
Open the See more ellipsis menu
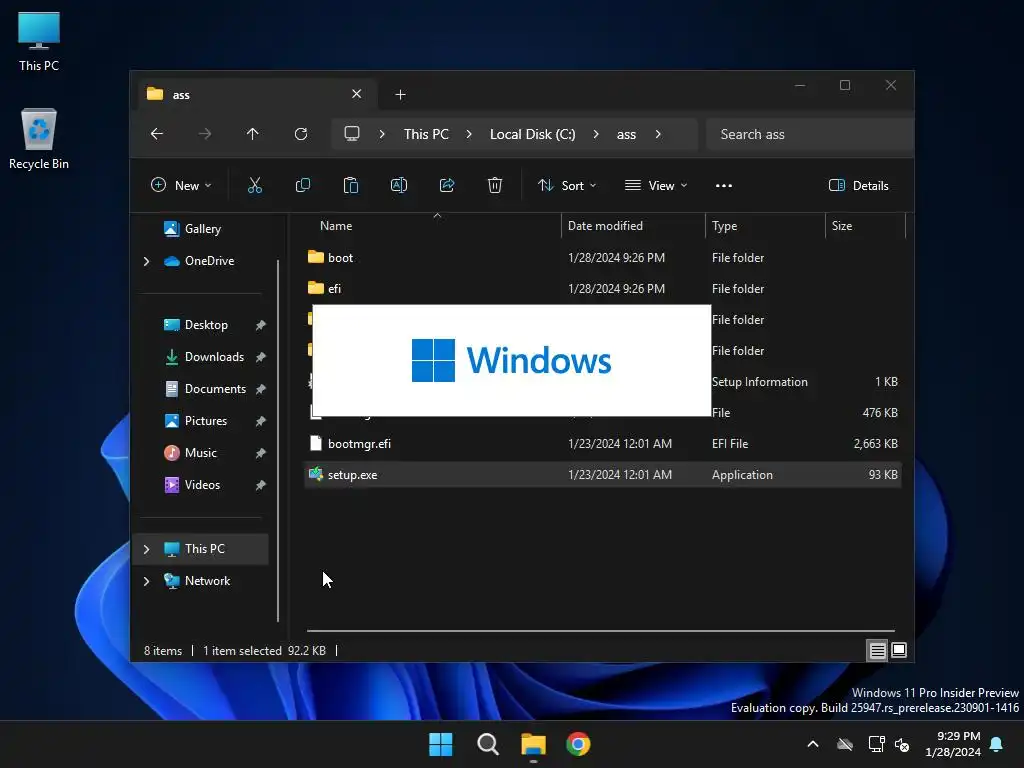[724, 185]
